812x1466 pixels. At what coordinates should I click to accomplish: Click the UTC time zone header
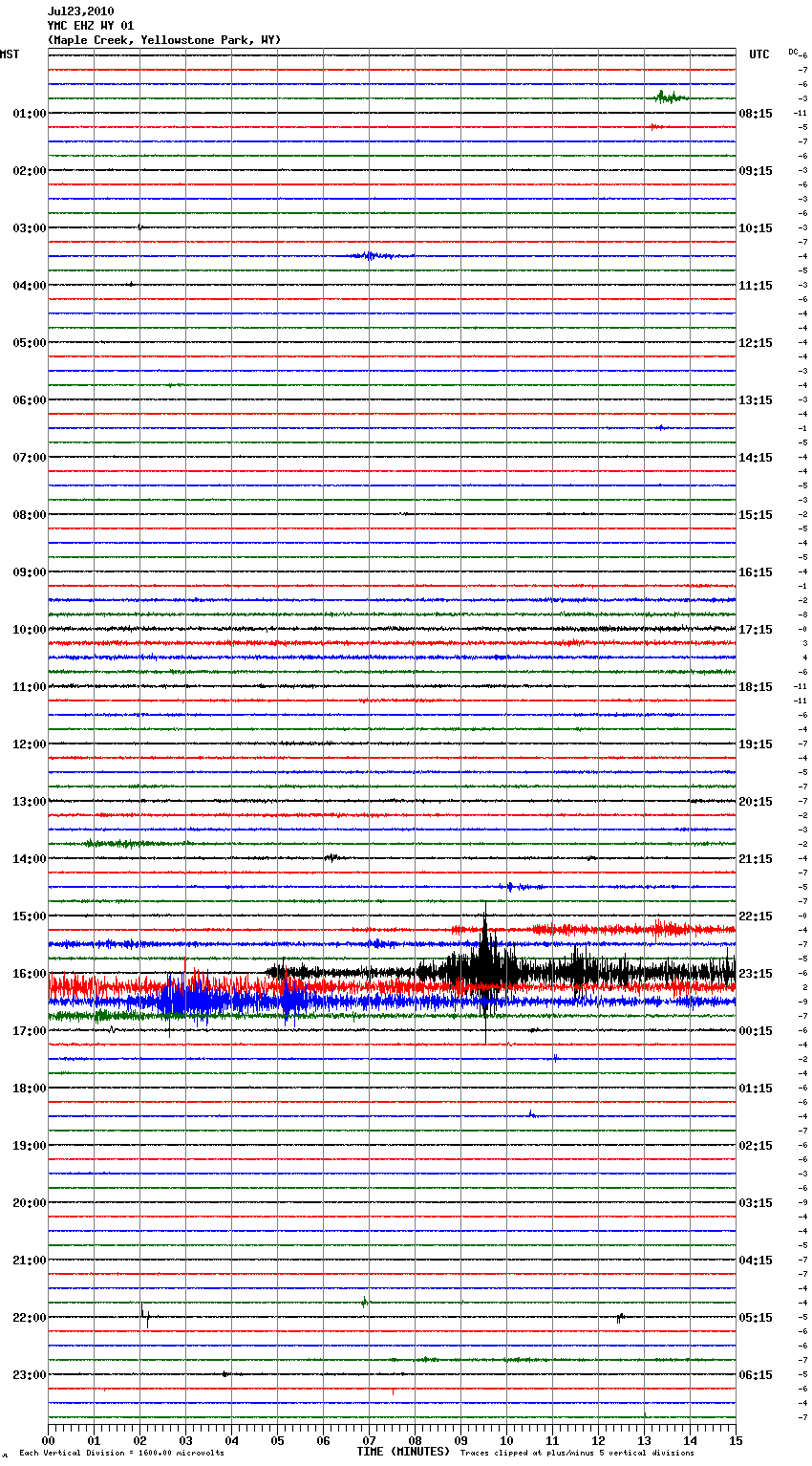tap(759, 54)
